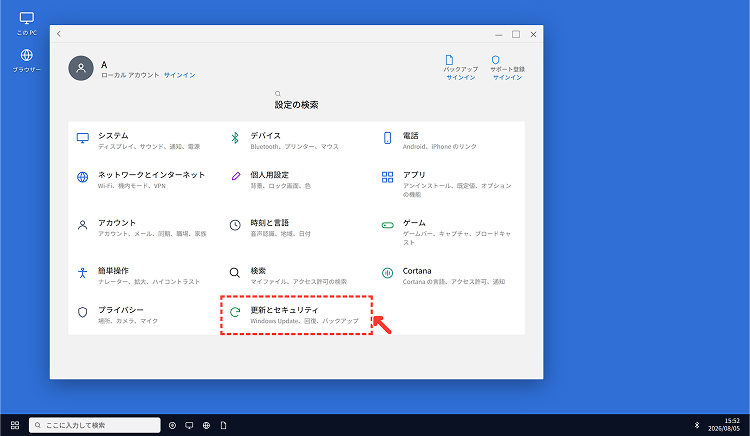Screen dimensions: 750x436
Task: Click the プライバシー shield icon
Action: pyautogui.click(x=83, y=312)
